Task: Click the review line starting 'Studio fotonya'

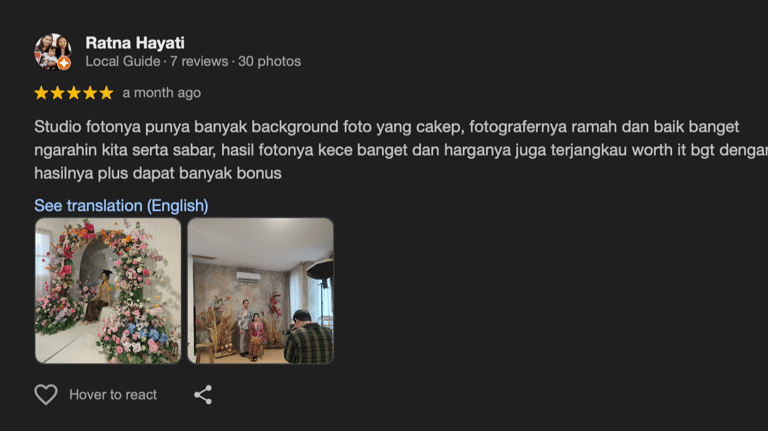Action: (x=386, y=127)
